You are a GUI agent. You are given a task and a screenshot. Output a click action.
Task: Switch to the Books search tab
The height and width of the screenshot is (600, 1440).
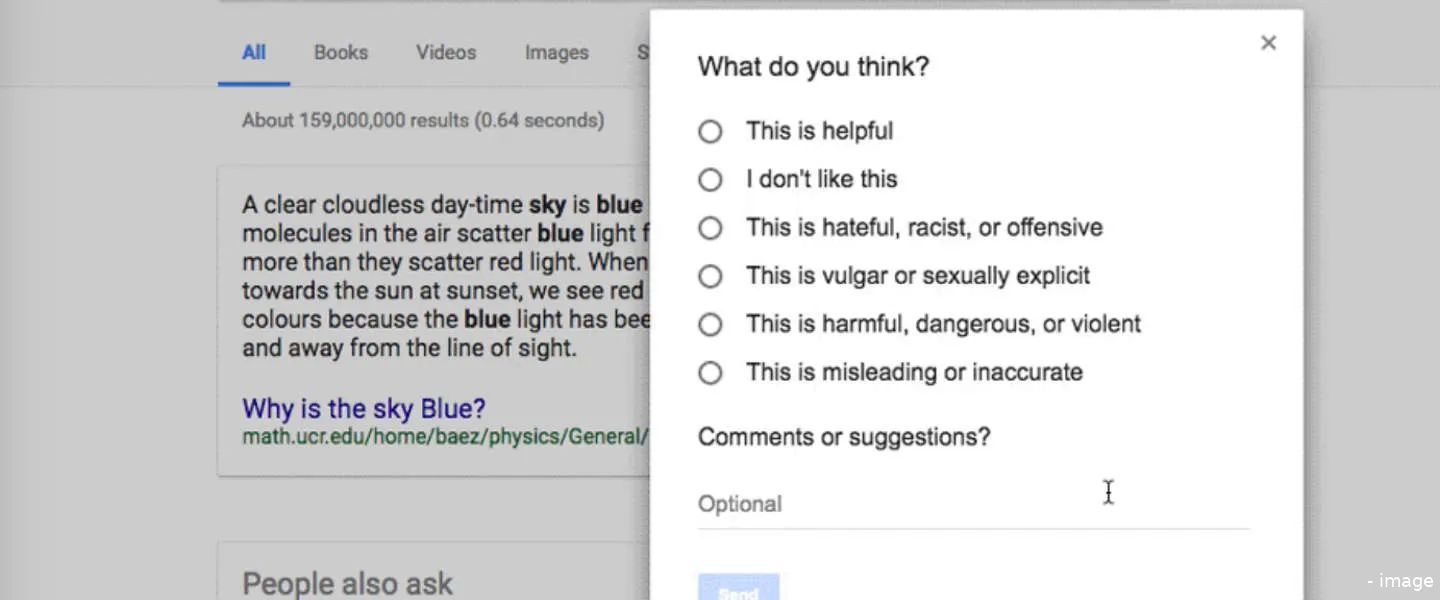[x=340, y=52]
